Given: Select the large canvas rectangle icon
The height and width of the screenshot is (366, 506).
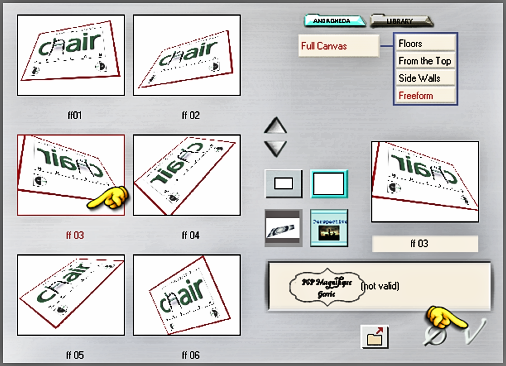Looking at the screenshot, I should tap(329, 184).
